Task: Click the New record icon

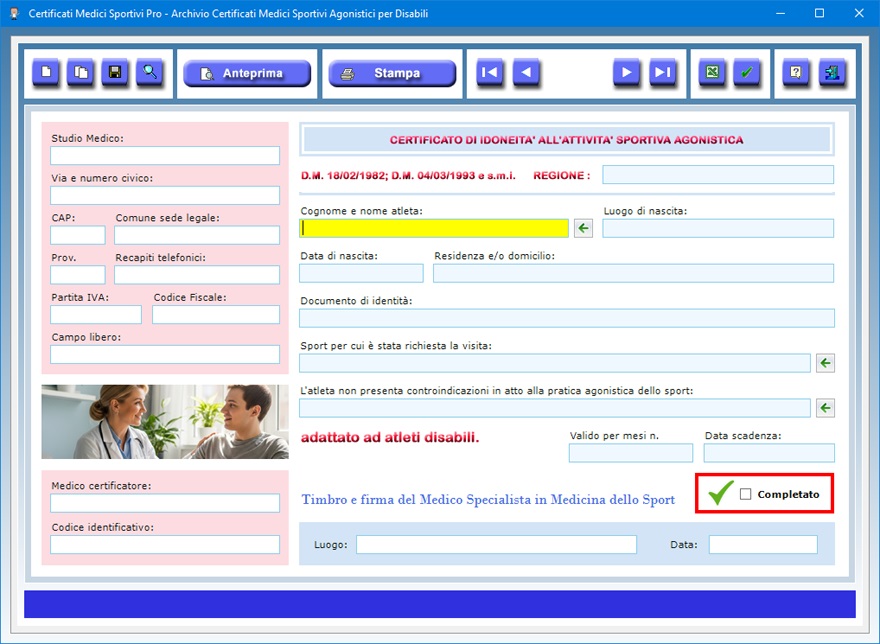Action: point(46,73)
